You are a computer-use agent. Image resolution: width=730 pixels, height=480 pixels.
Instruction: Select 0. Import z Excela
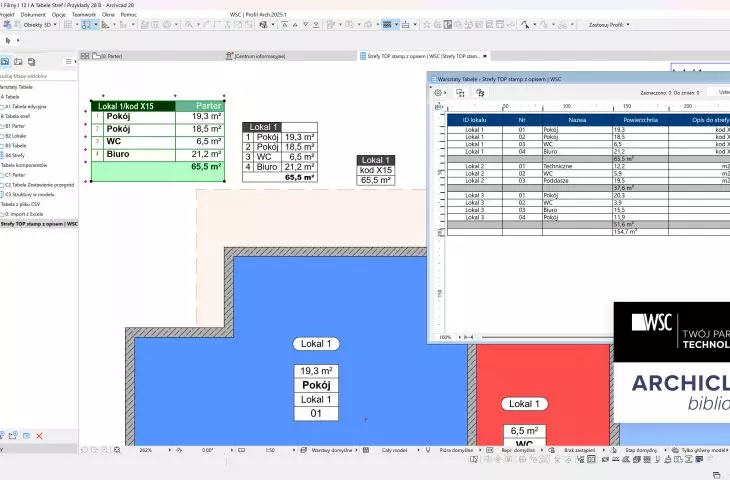[24, 214]
